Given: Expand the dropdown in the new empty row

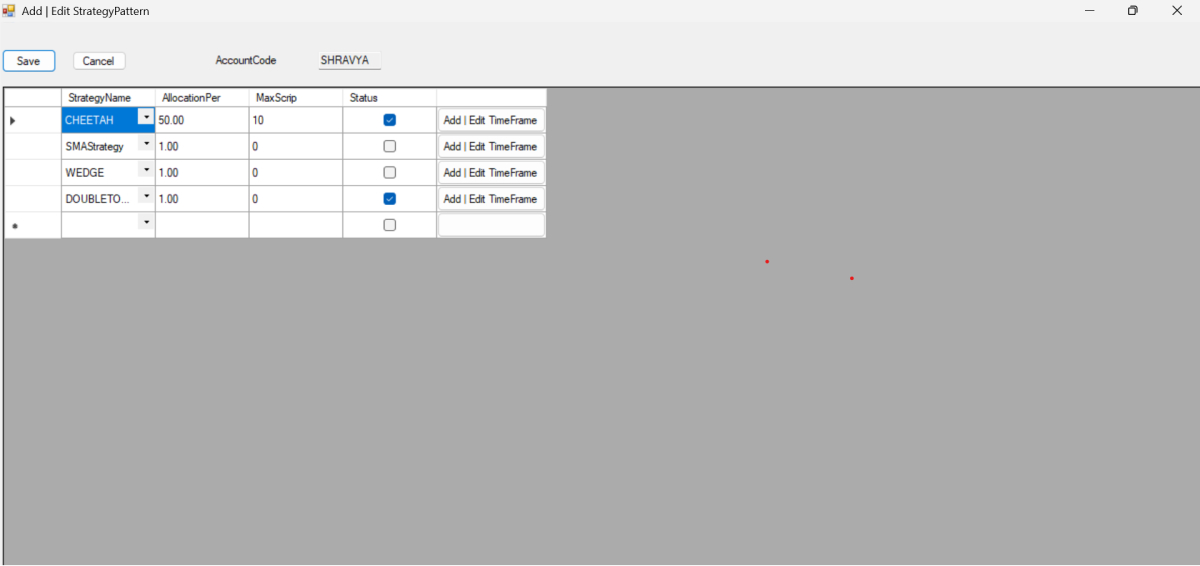Looking at the screenshot, I should (x=146, y=222).
